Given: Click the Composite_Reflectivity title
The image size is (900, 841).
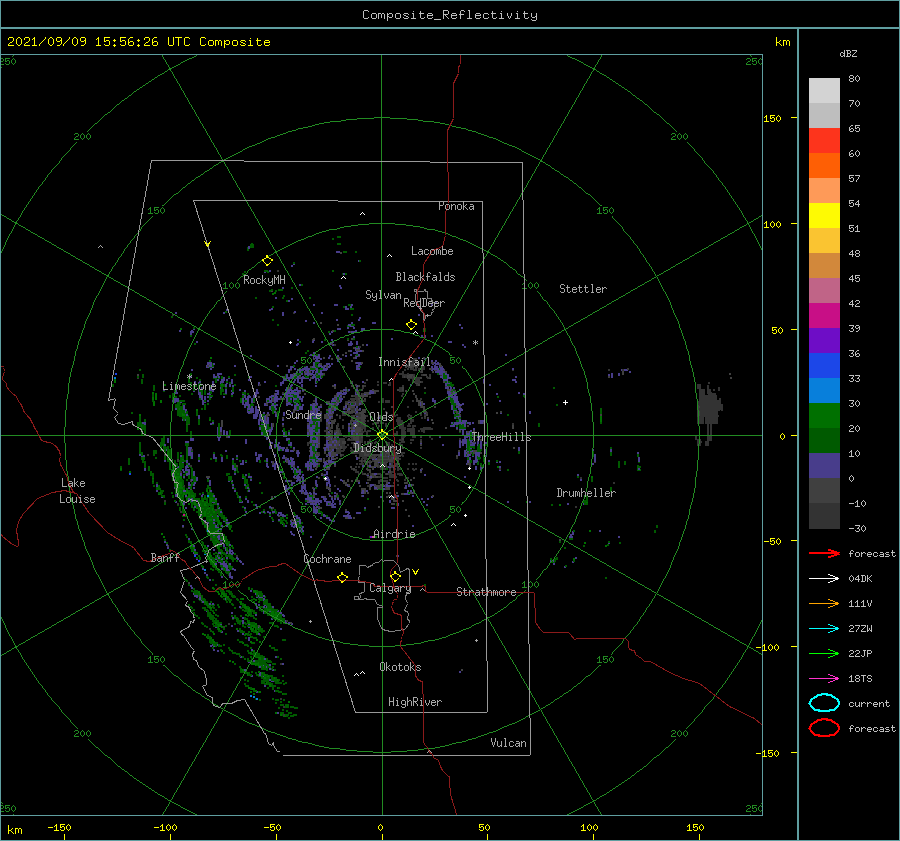Looking at the screenshot, I should point(450,15).
